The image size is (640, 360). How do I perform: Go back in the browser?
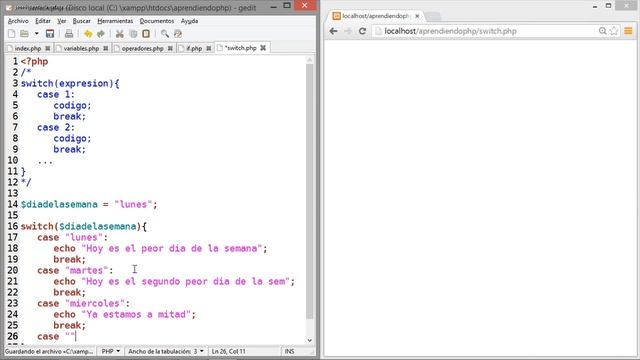coord(333,31)
